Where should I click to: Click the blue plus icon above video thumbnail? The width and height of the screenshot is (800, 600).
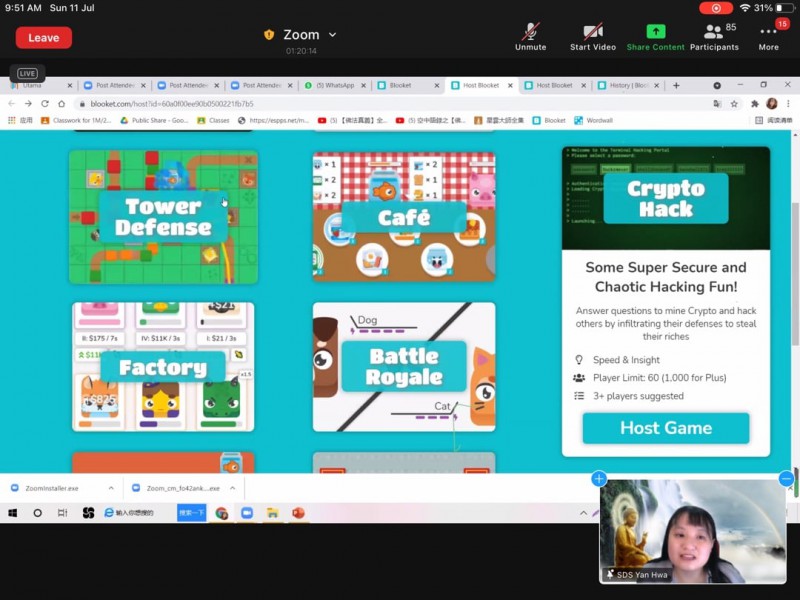(x=599, y=479)
